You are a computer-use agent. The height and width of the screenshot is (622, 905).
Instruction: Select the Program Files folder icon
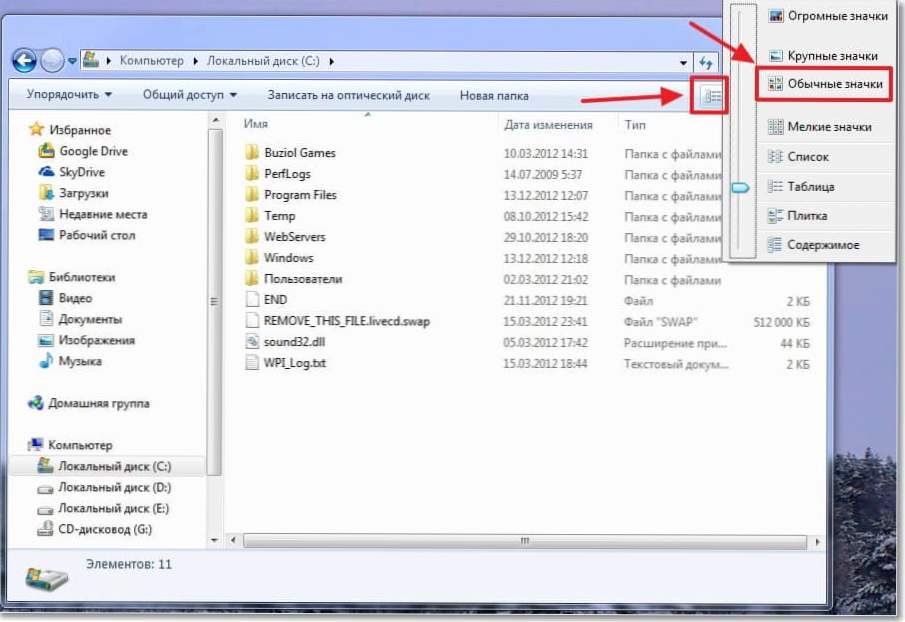[252, 194]
